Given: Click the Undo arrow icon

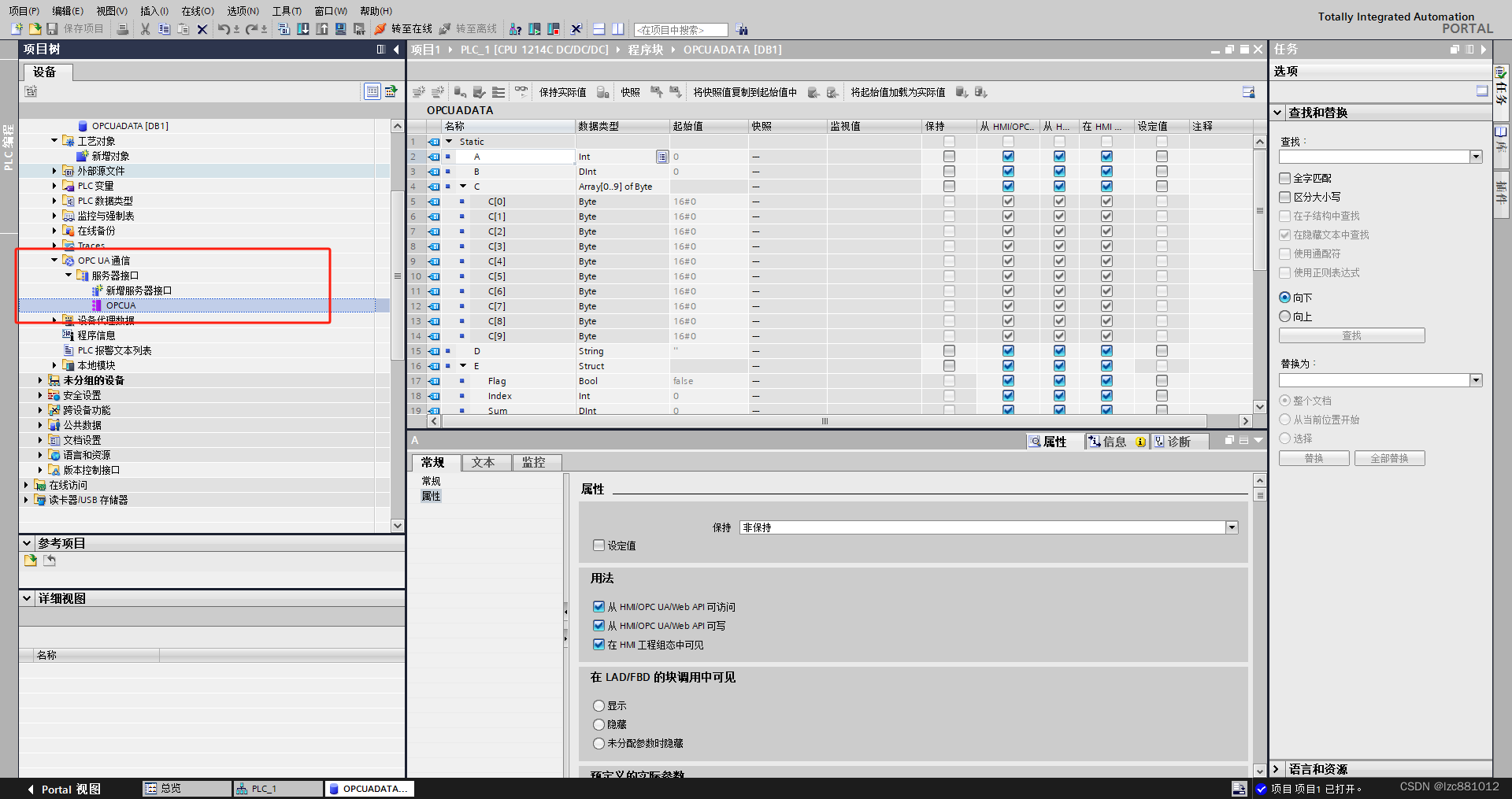Looking at the screenshot, I should (224, 29).
